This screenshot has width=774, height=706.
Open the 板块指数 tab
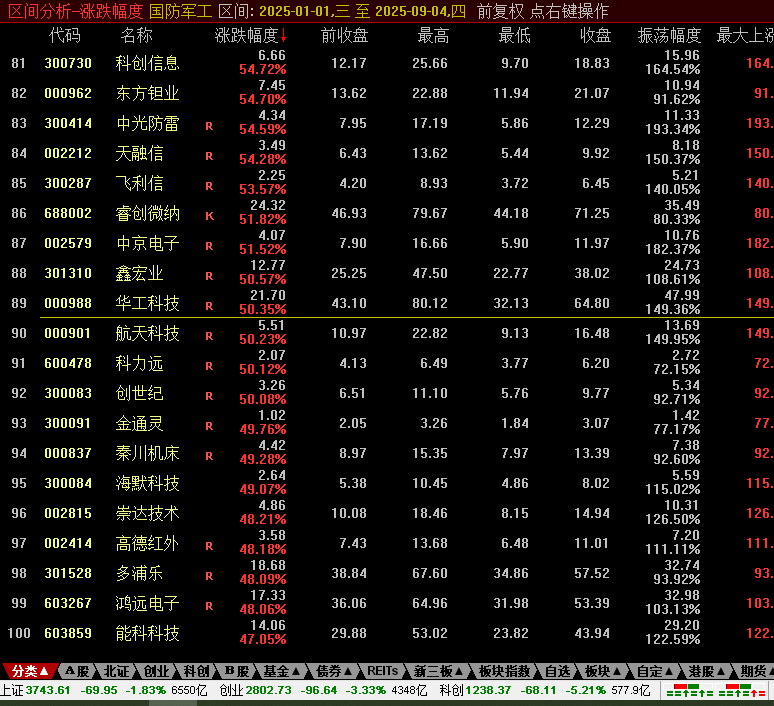point(504,671)
